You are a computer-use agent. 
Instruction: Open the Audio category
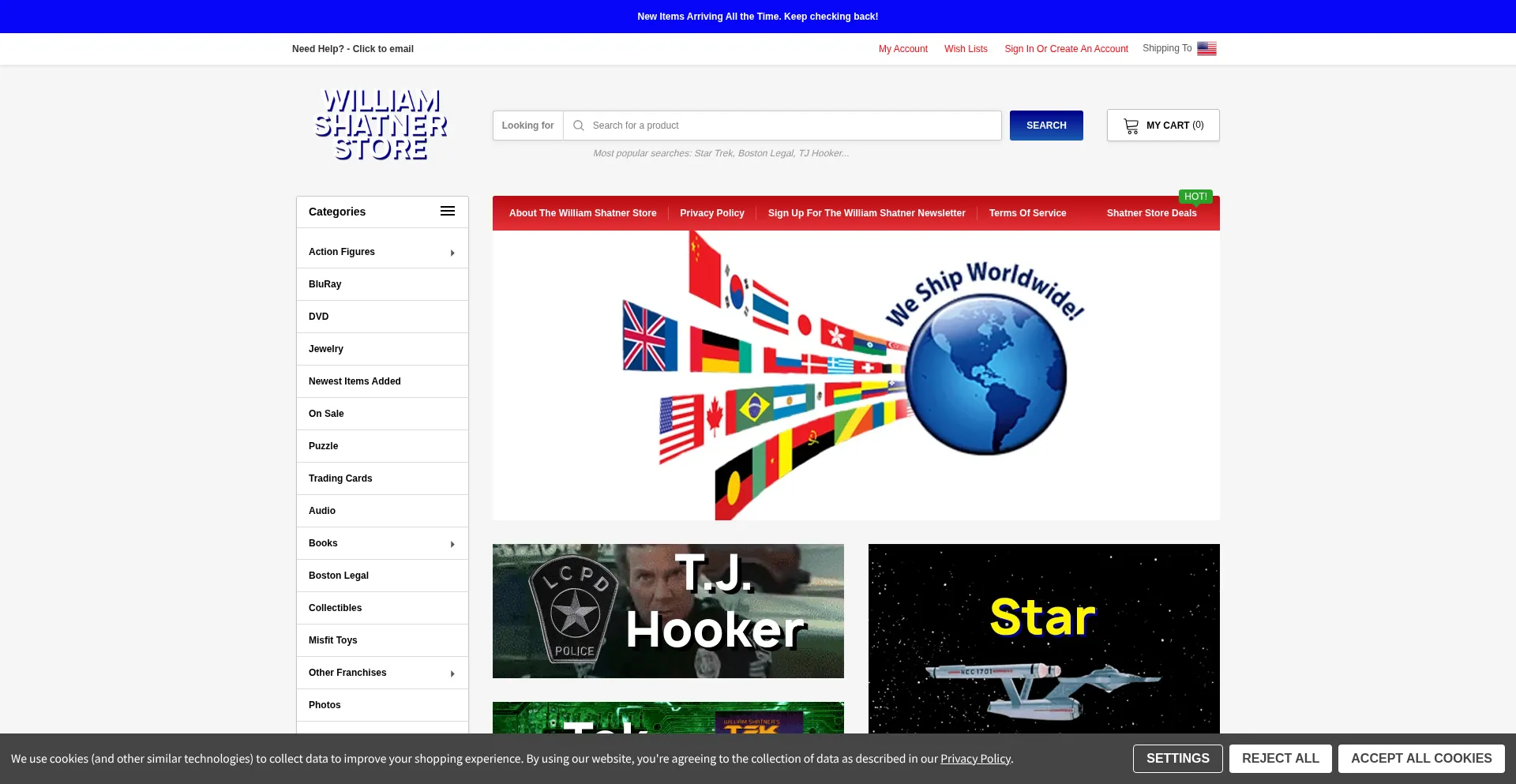[x=382, y=511]
